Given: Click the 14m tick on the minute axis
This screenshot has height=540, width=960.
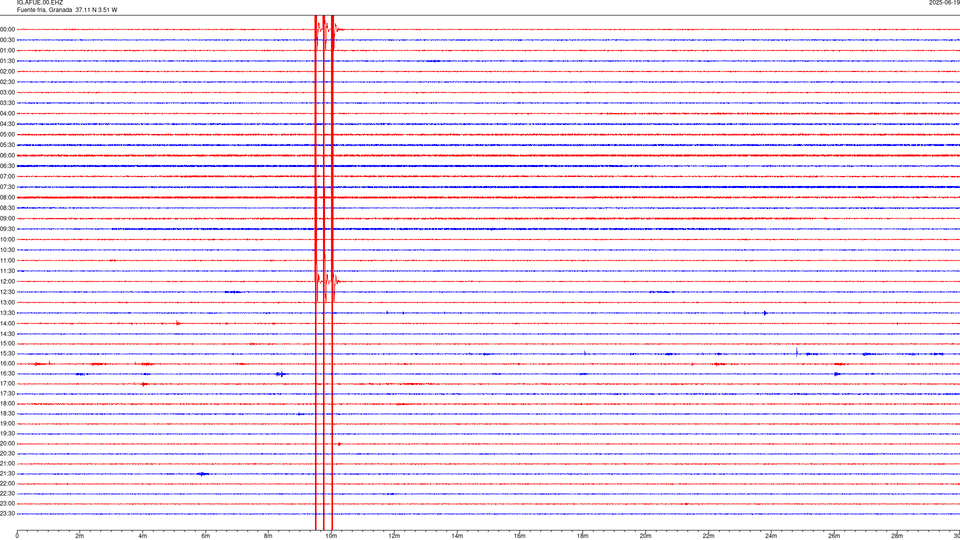Looking at the screenshot, I should point(457,536).
